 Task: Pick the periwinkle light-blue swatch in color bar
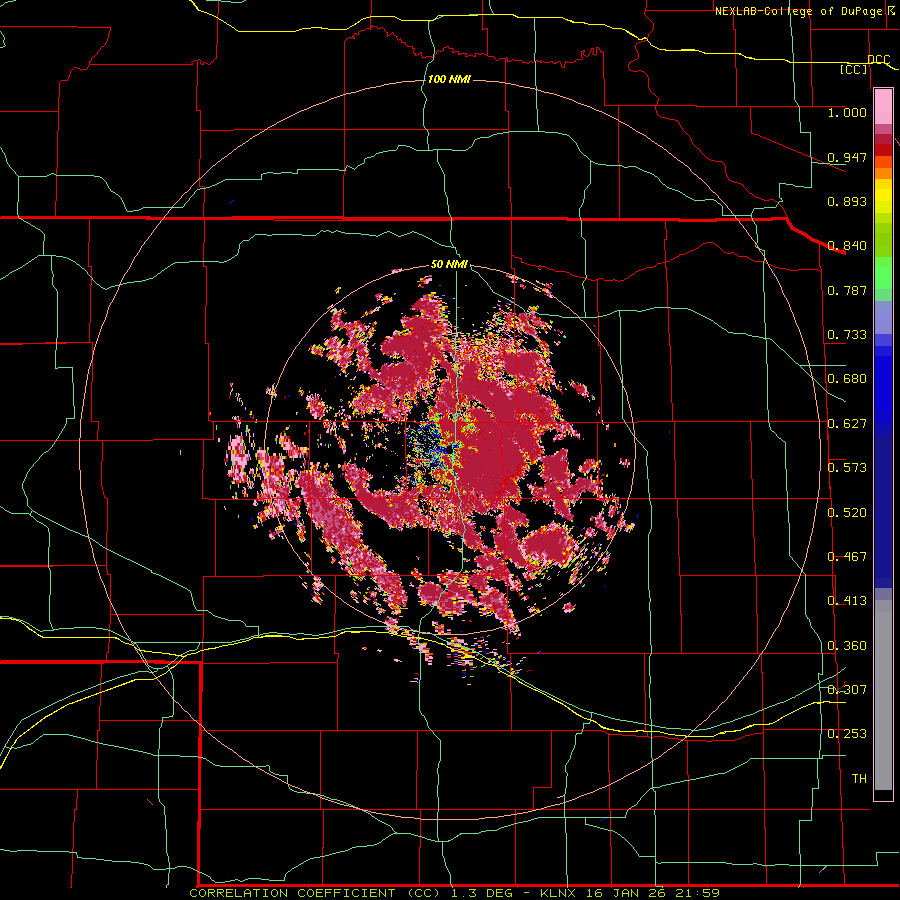[x=883, y=317]
